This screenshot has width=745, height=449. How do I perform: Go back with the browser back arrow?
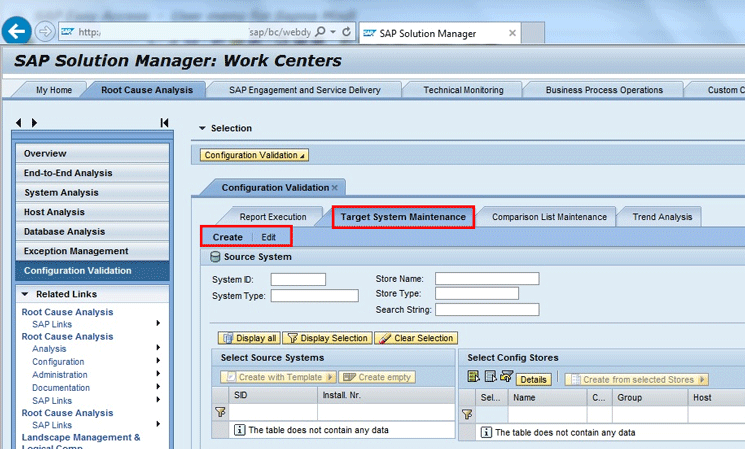[17, 31]
